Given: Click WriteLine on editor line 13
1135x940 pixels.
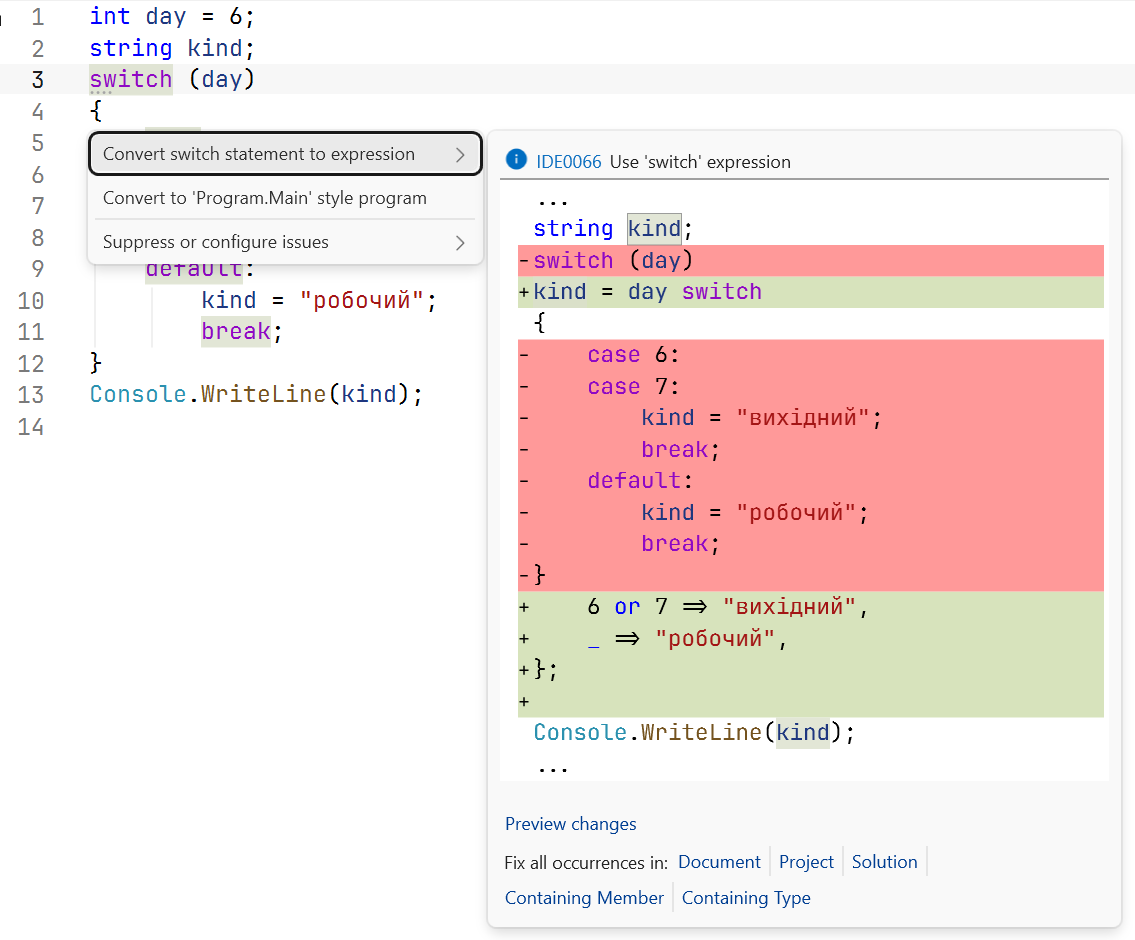Looking at the screenshot, I should pyautogui.click(x=263, y=394).
